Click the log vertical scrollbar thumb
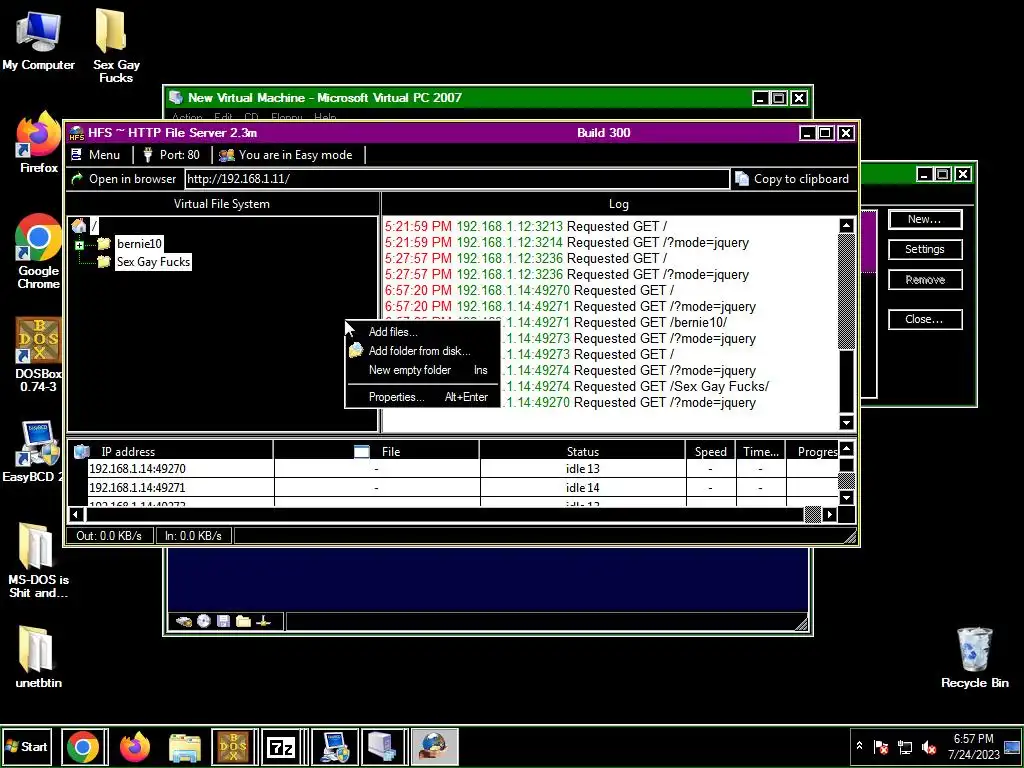The height and width of the screenshot is (768, 1024). pos(846,292)
